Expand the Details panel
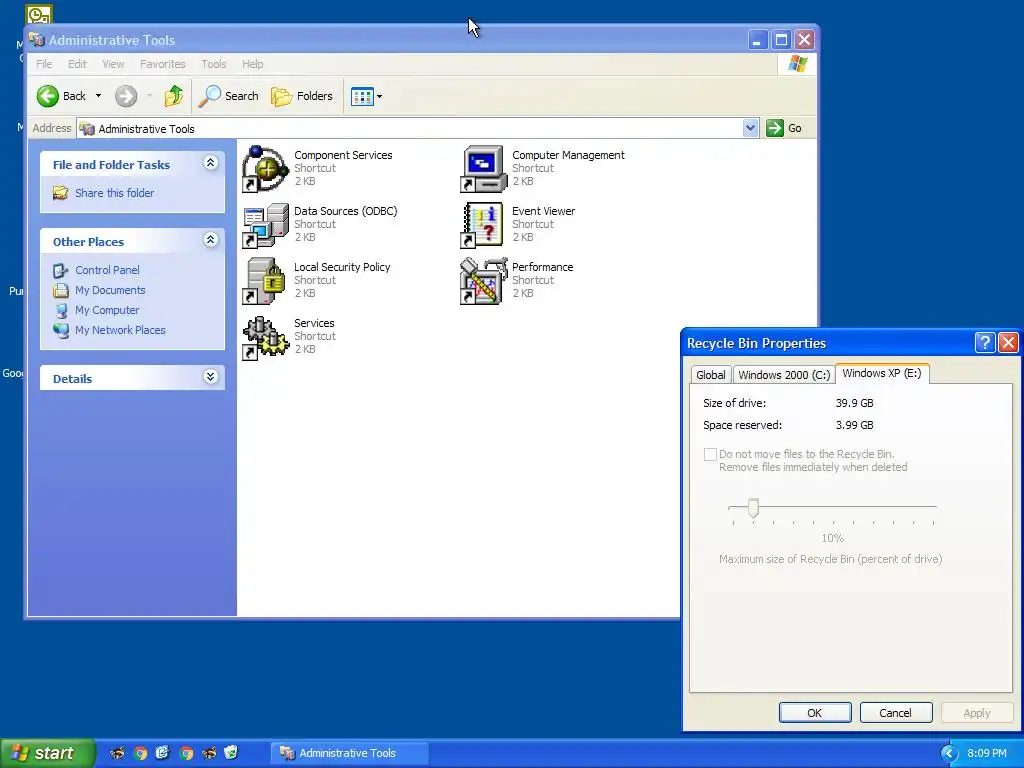The width and height of the screenshot is (1024, 768). 210,376
